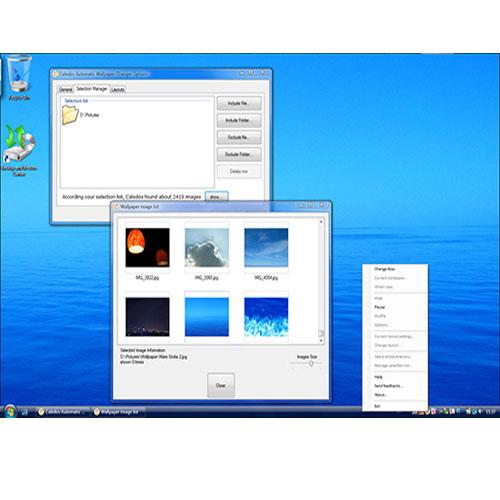This screenshot has width=500, height=500.
Task: Click the image list scrollbar down arrow
Action: [321, 341]
